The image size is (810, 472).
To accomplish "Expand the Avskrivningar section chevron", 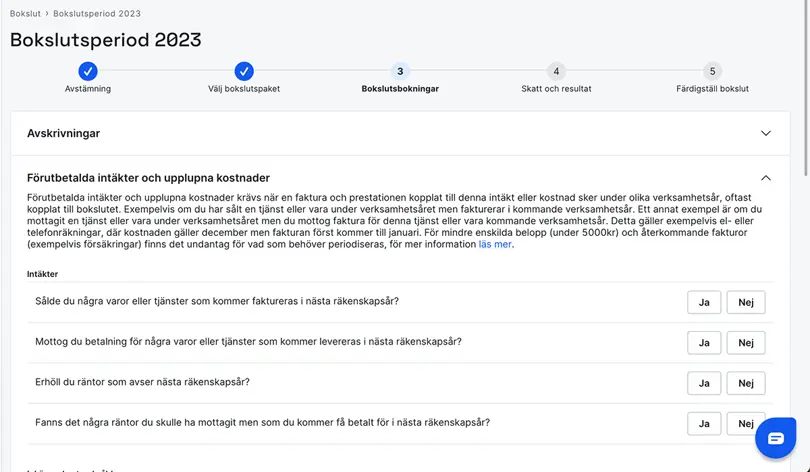I will coord(766,133).
